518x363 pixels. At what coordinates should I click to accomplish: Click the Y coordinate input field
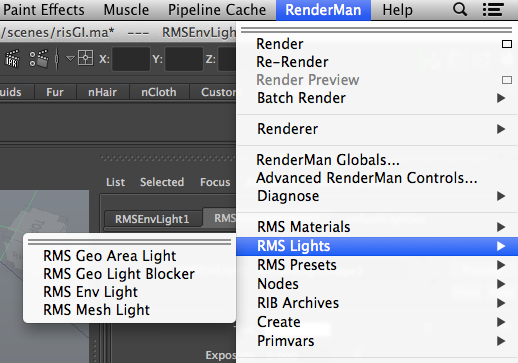pos(184,59)
